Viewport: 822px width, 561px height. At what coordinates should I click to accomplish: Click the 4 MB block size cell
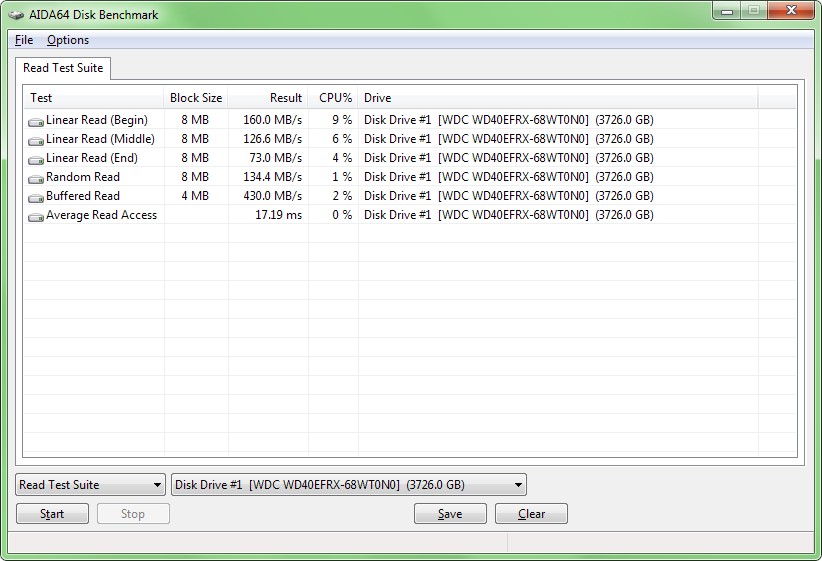coord(195,196)
